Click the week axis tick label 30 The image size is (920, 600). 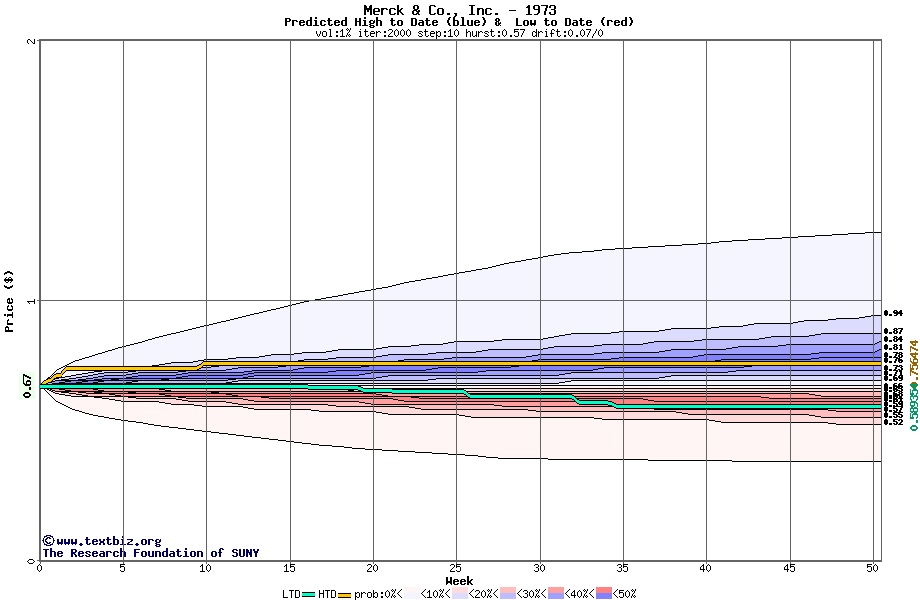pyautogui.click(x=539, y=568)
